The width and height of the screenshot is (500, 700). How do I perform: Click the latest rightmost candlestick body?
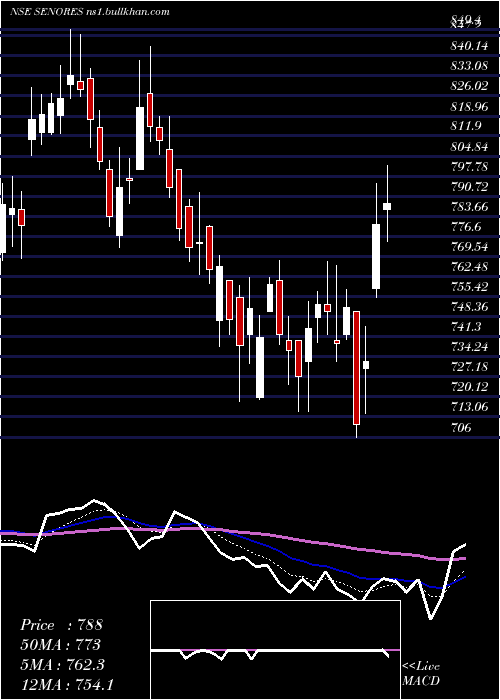[387, 206]
